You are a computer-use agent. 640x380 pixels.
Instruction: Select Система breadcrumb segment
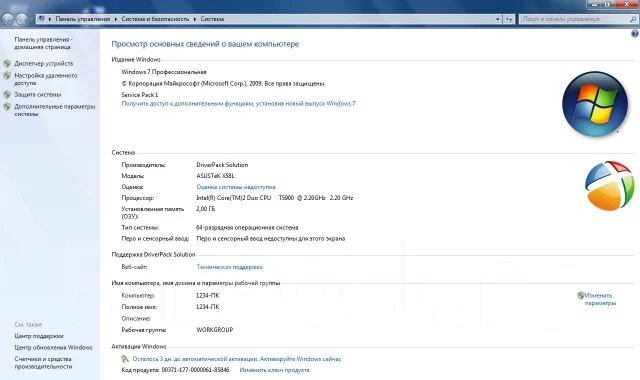pos(212,19)
